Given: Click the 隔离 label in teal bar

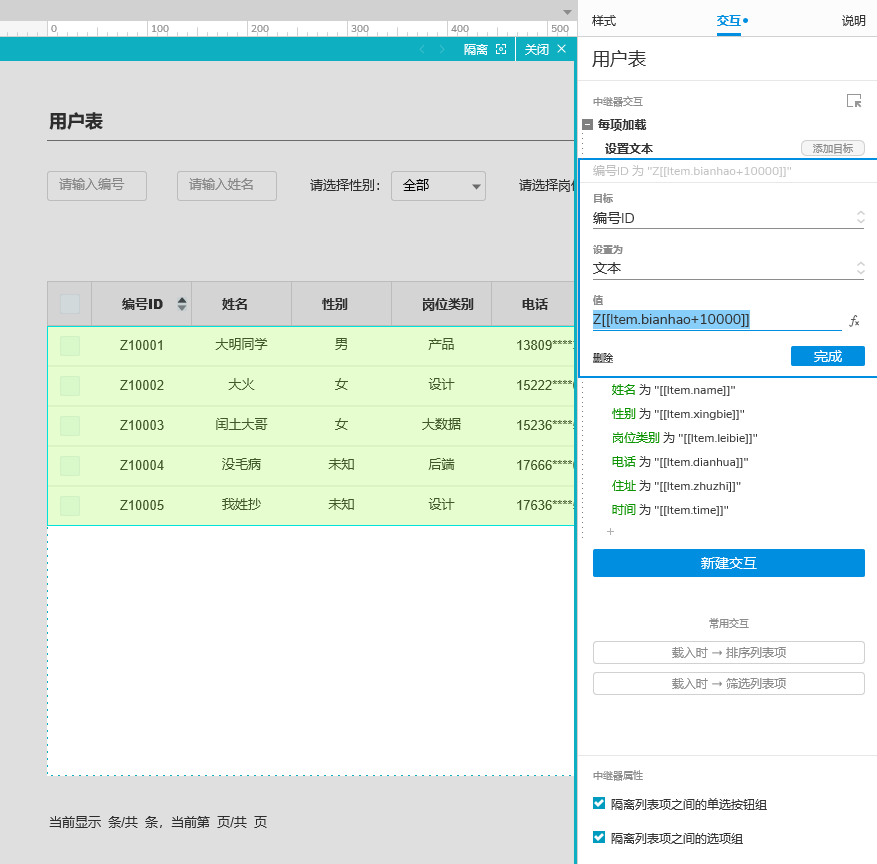Looking at the screenshot, I should click(475, 49).
